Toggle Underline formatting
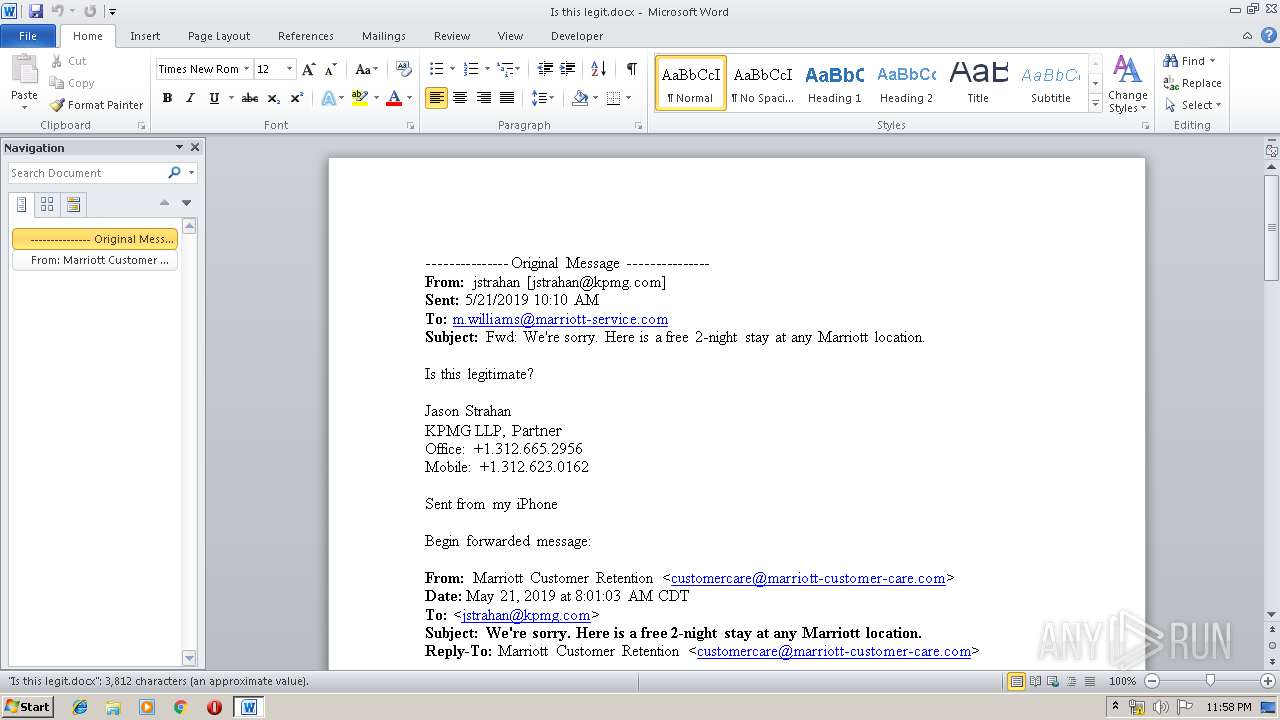1280x720 pixels. 214,98
